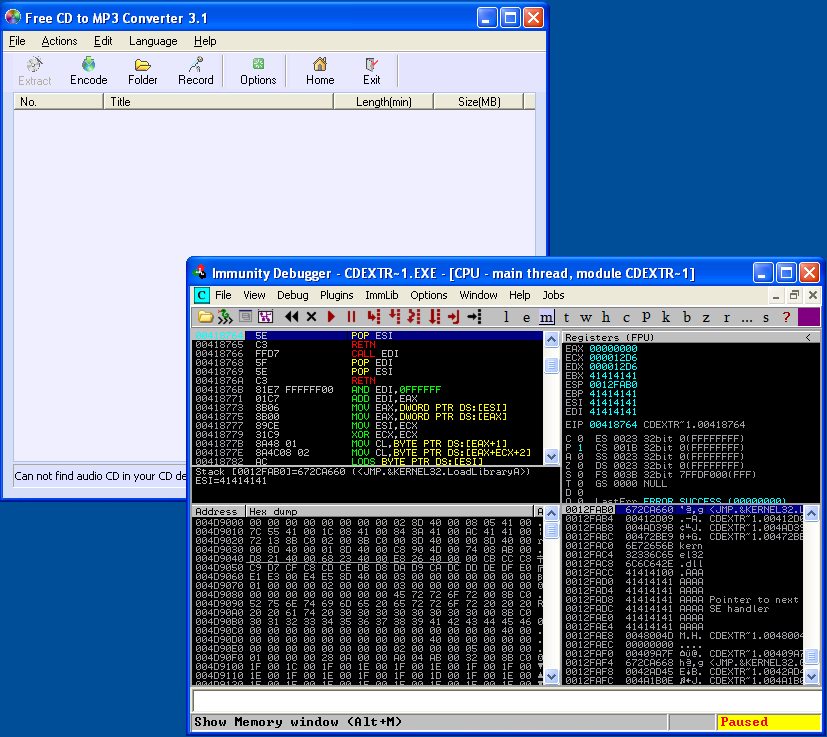
Task: Open the Jobs menu in Immunity Debugger
Action: pyautogui.click(x=553, y=295)
